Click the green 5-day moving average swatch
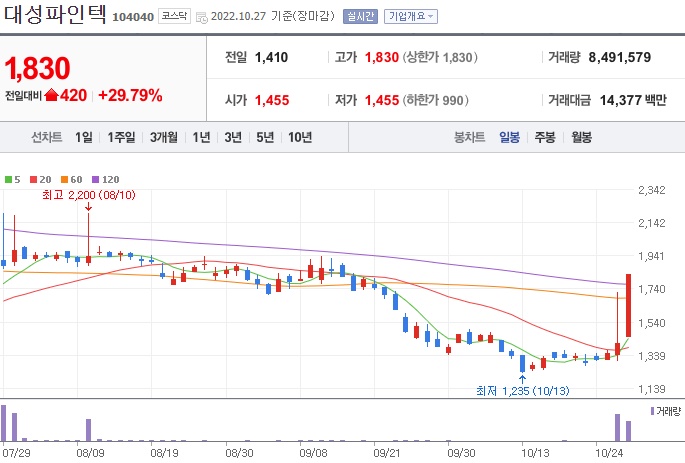685x463 pixels. pyautogui.click(x=8, y=180)
